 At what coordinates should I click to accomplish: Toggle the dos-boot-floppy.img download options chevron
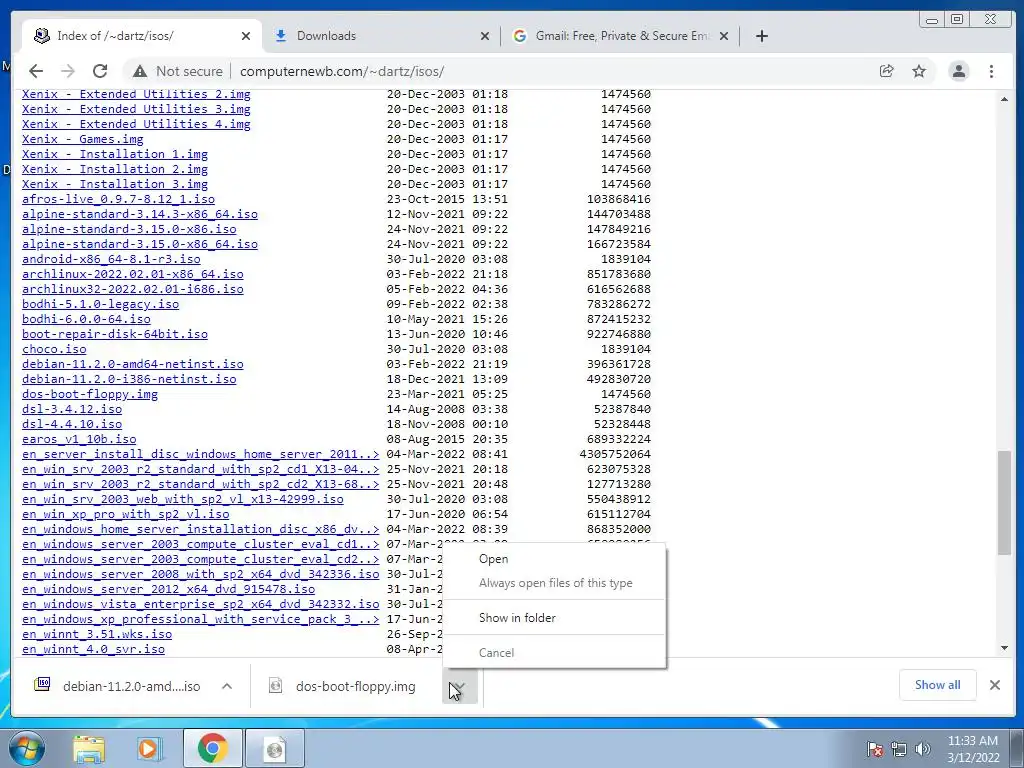point(460,686)
